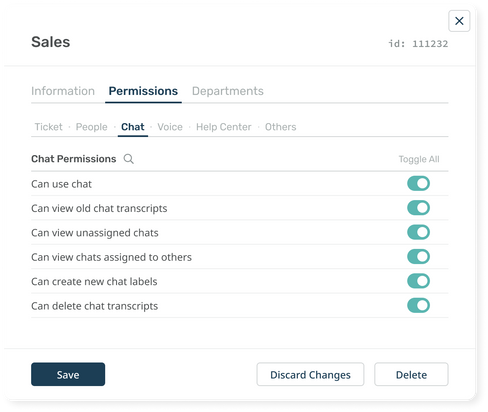The height and width of the screenshot is (412, 488).
Task: Open the Help Center sub-tab
Action: click(x=224, y=127)
